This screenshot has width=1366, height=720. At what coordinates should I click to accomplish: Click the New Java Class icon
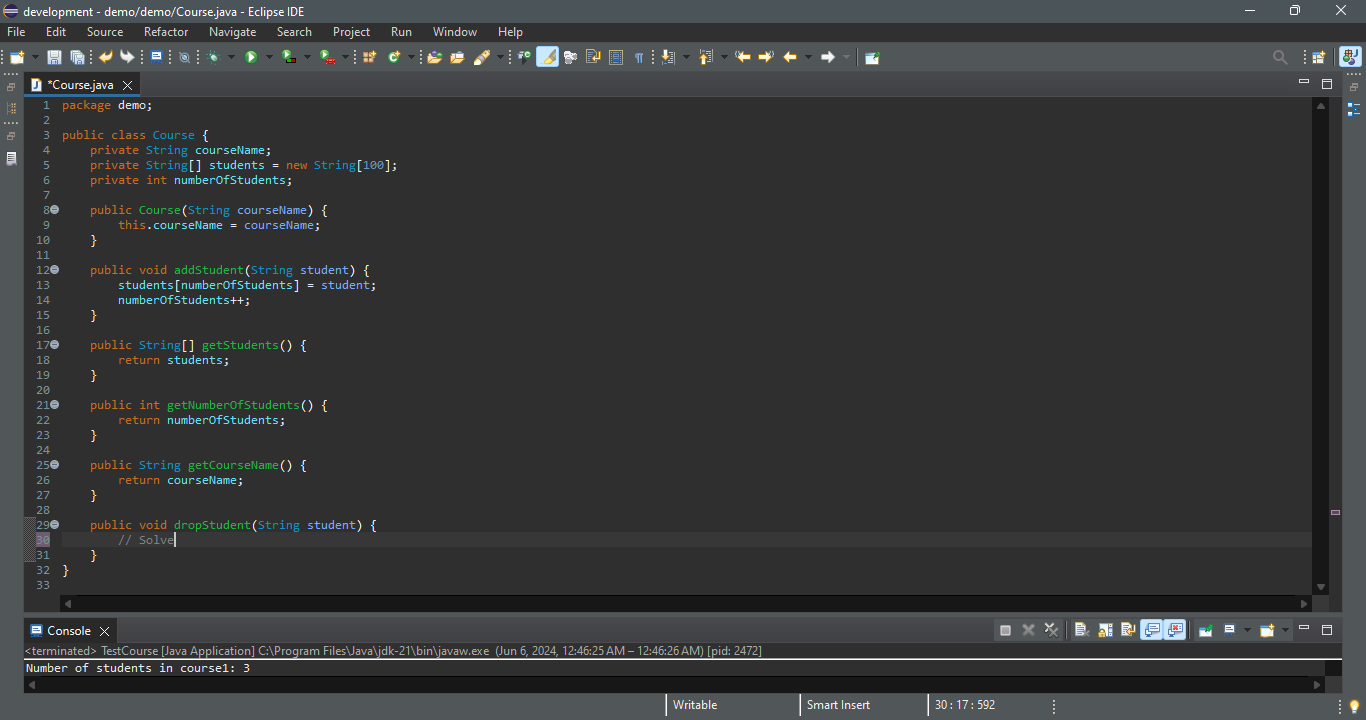click(394, 58)
